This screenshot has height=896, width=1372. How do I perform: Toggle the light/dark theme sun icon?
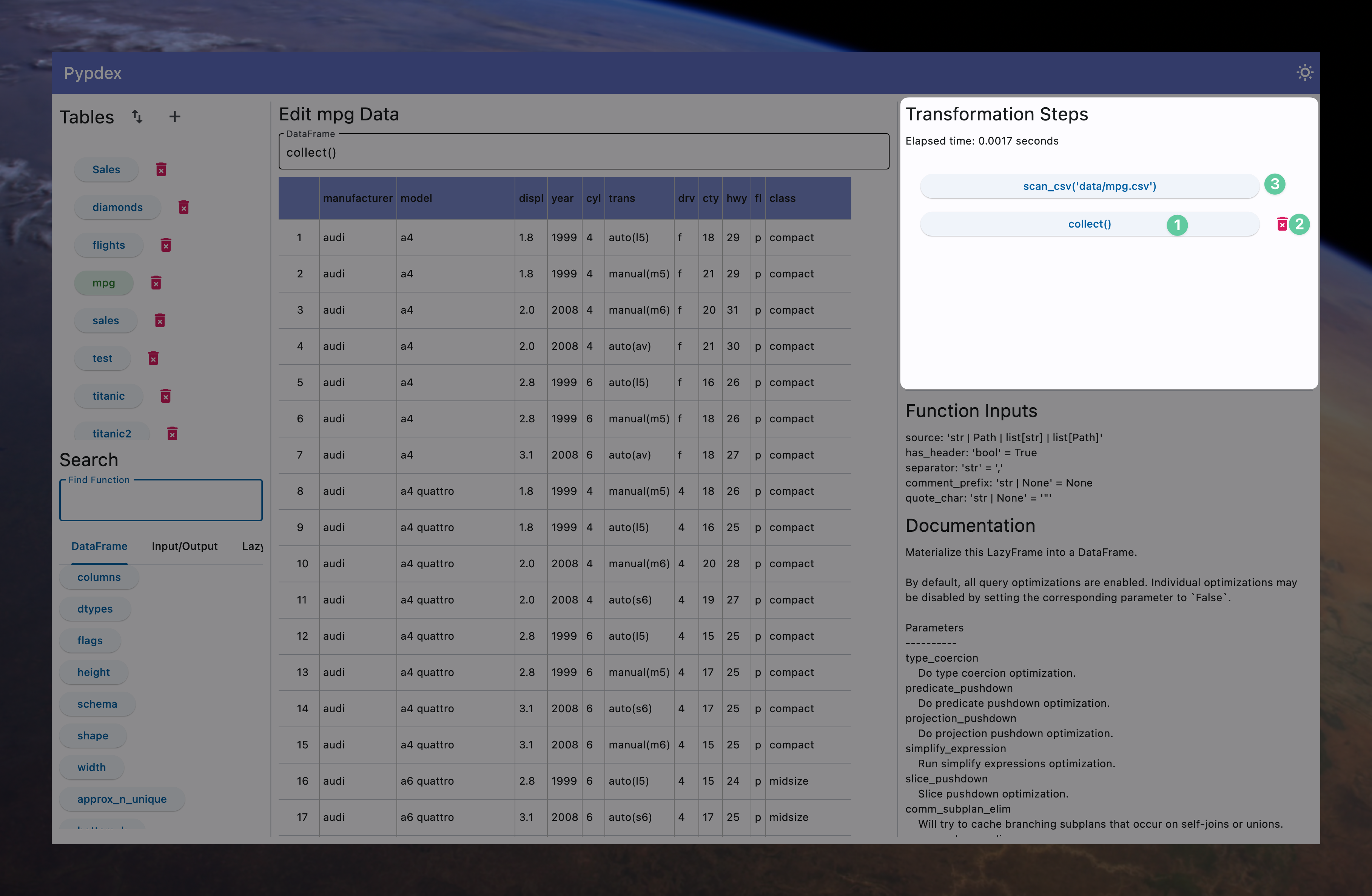click(x=1304, y=72)
